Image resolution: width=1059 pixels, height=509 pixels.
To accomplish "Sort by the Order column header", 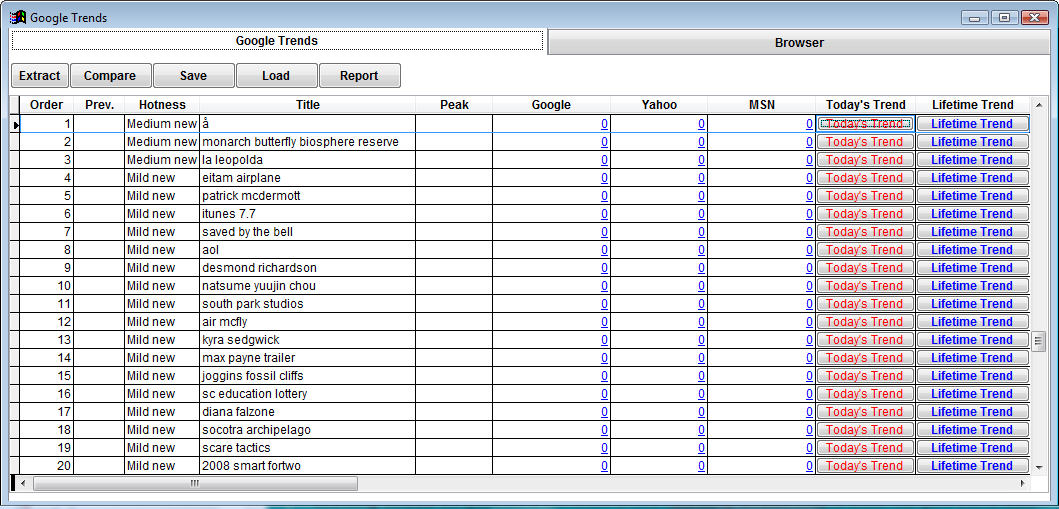I will 47,105.
